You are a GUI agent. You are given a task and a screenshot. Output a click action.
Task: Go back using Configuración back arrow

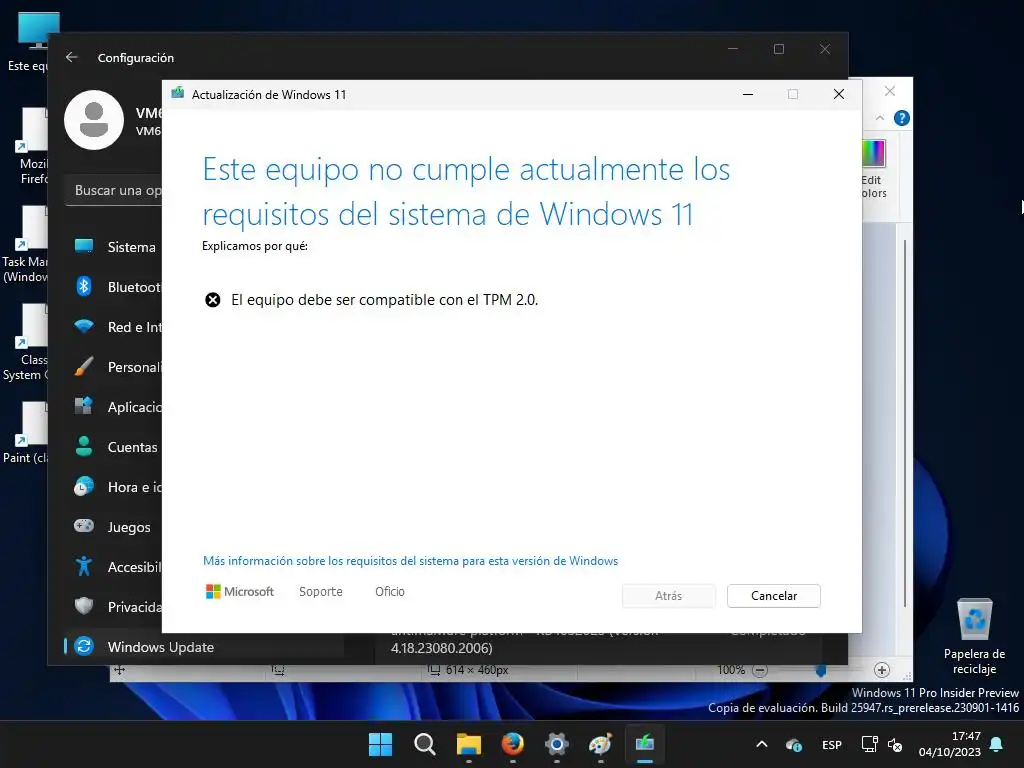pyautogui.click(x=72, y=57)
